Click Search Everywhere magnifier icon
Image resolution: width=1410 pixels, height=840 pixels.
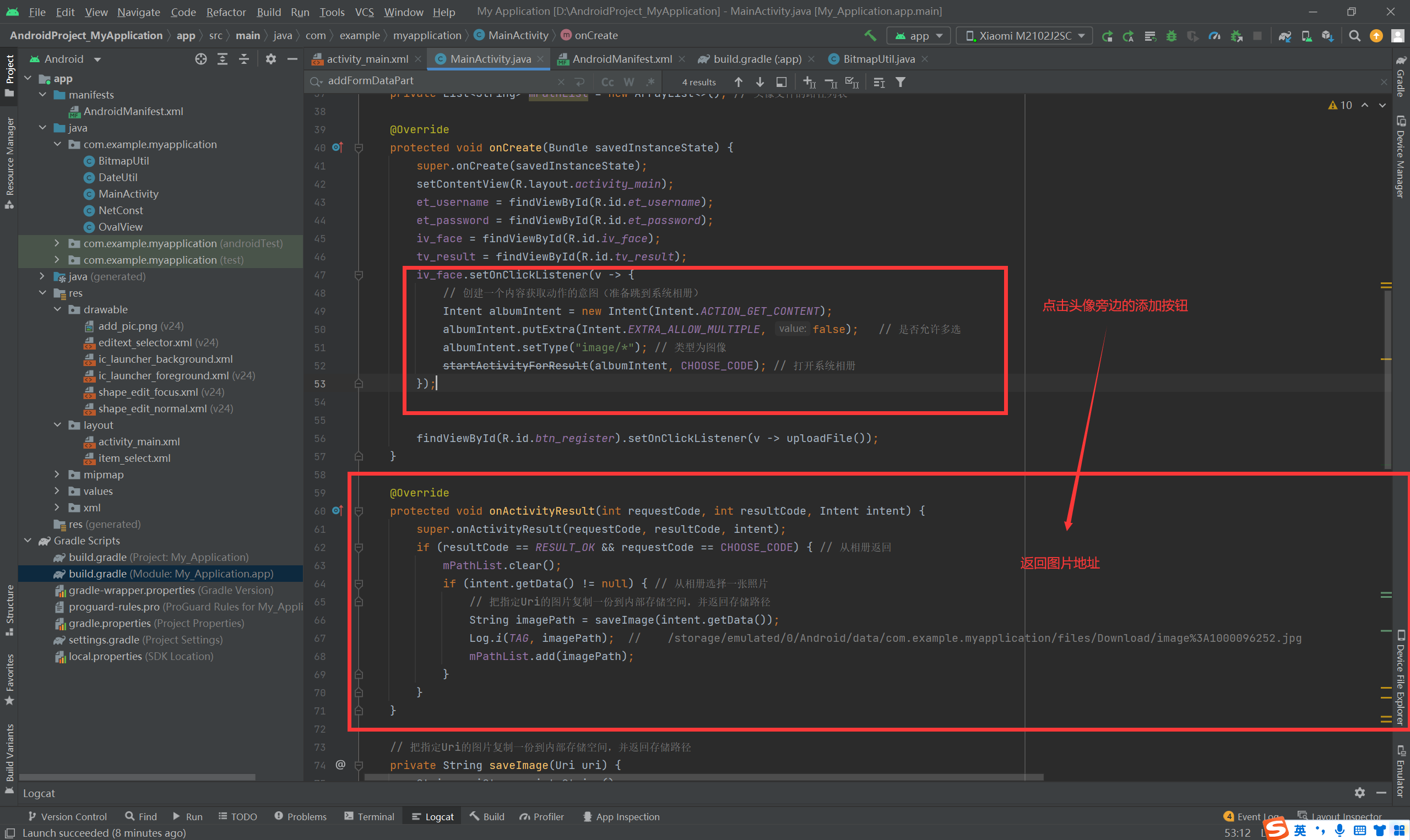pyautogui.click(x=1354, y=36)
